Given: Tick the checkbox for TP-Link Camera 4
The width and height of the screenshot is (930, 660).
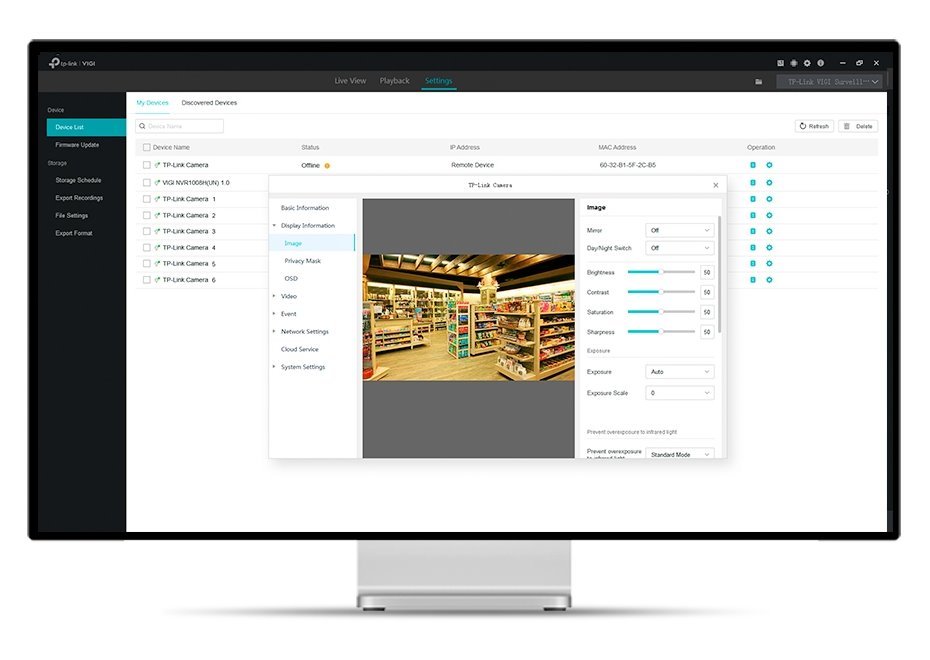Looking at the screenshot, I should 147,248.
